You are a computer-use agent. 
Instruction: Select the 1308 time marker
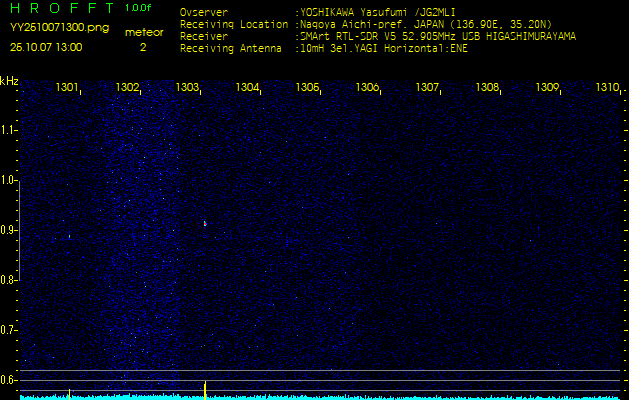point(487,88)
